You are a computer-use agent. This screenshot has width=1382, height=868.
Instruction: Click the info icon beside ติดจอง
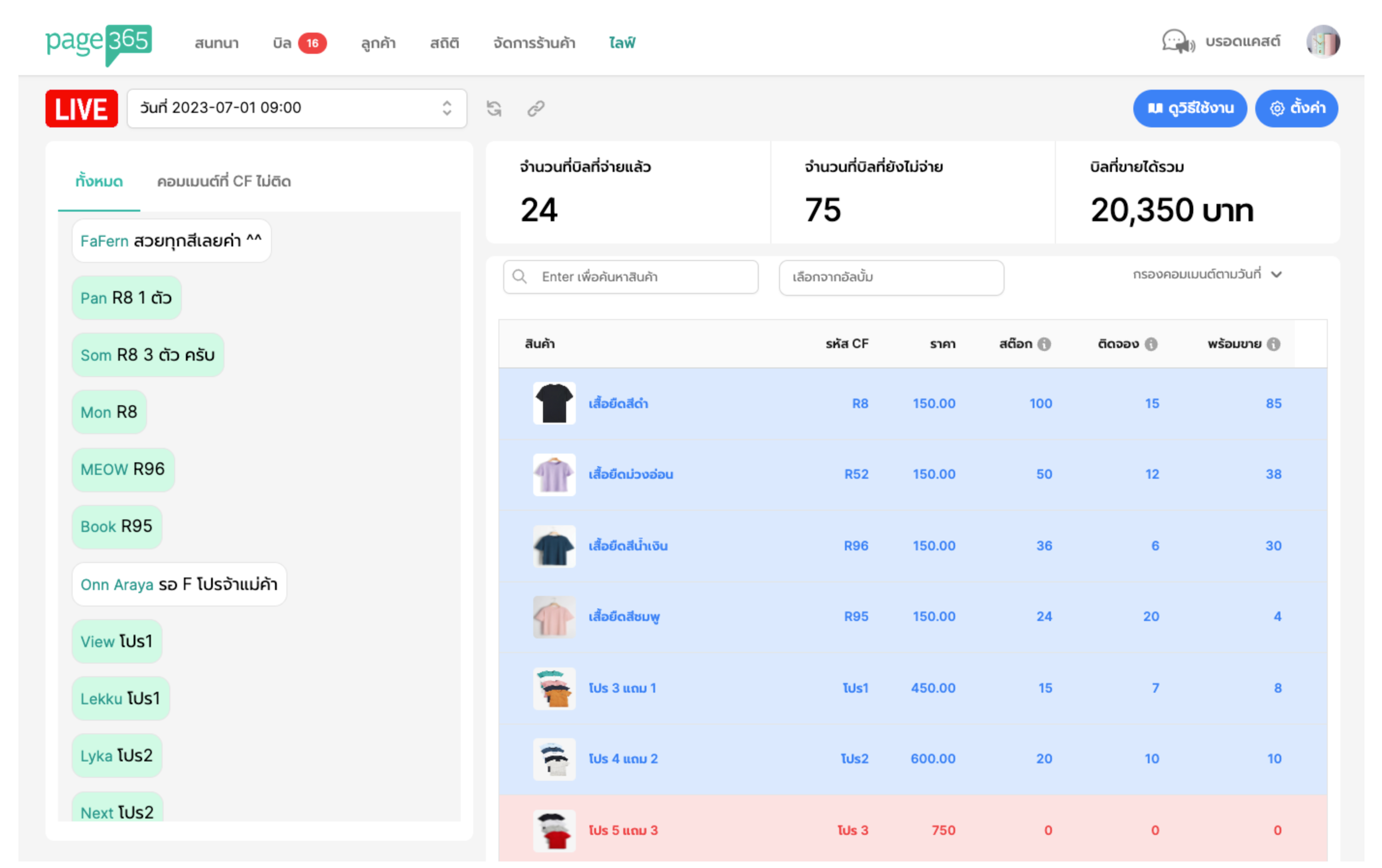[1151, 344]
